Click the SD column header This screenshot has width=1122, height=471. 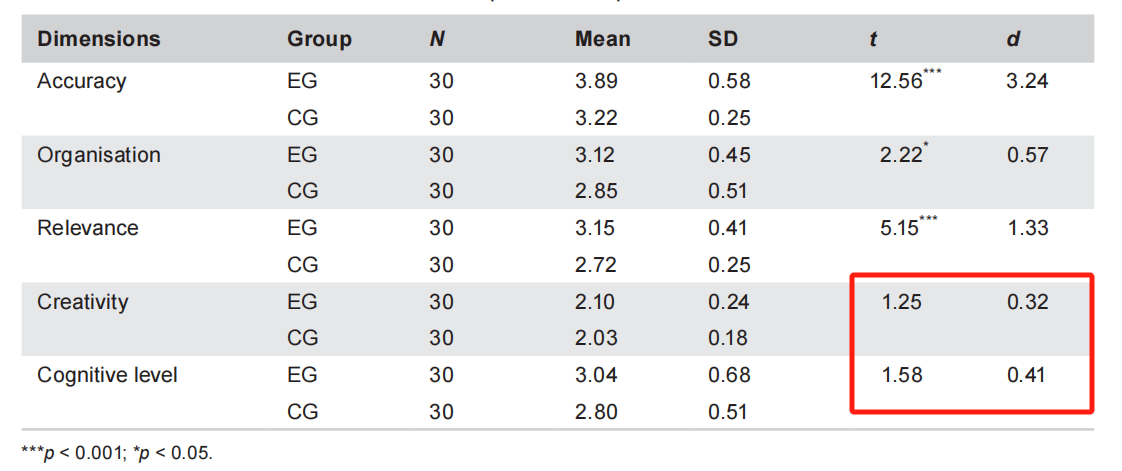click(x=724, y=39)
